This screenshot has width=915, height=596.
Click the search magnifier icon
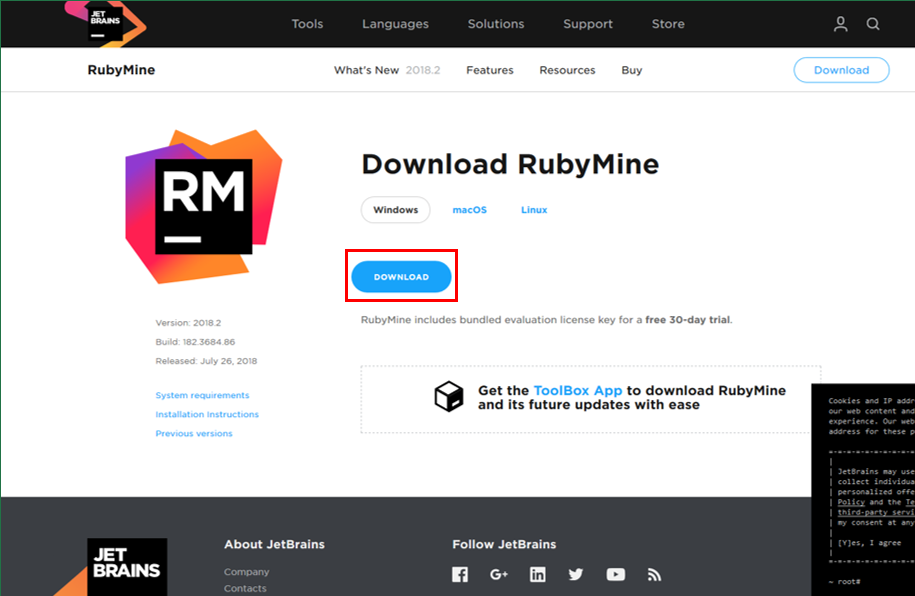pyautogui.click(x=872, y=24)
